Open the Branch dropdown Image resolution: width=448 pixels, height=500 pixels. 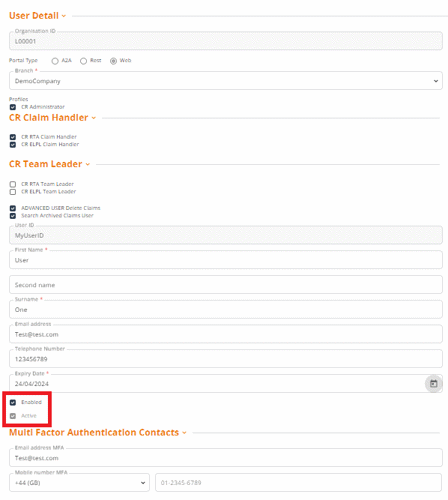pos(226,81)
